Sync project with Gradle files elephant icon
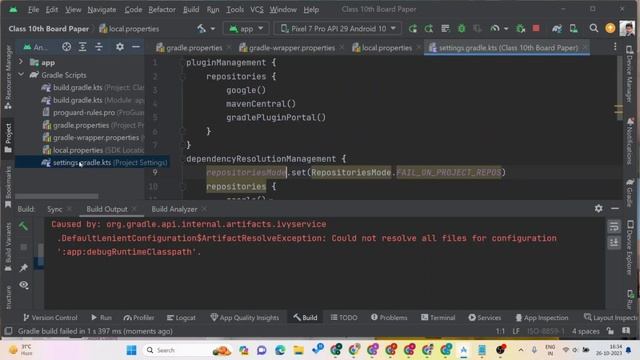640x360 pixels. pyautogui.click(x=557, y=29)
